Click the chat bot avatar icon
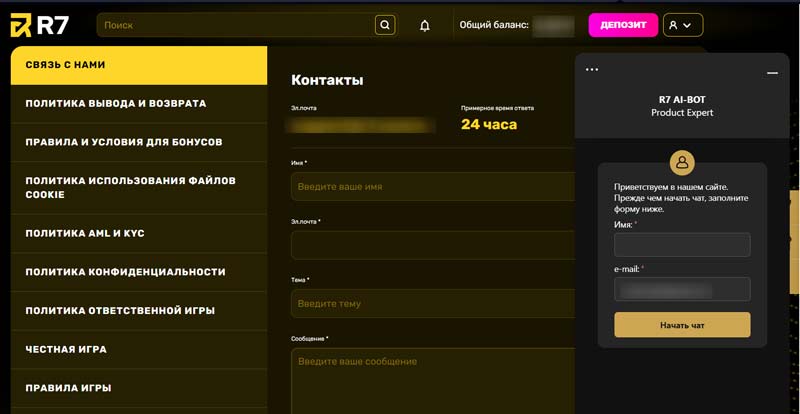This screenshot has height=414, width=800. 682,162
